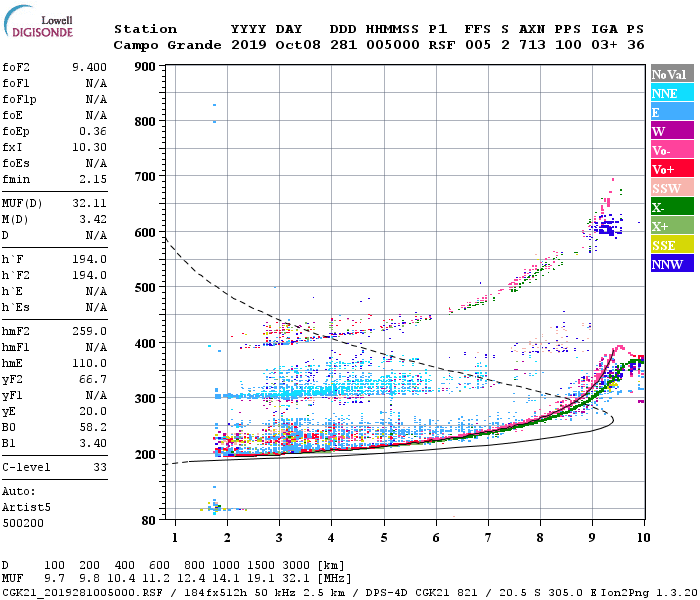700x600 pixels.
Task: Click the MUF 32.1 table value
Action: pyautogui.click(x=296, y=579)
